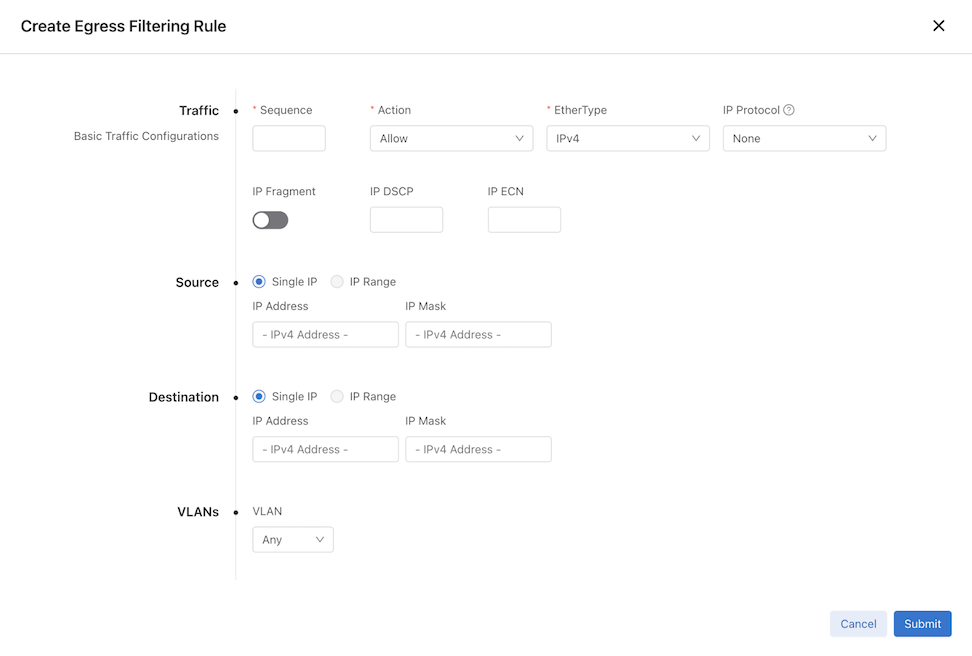Click the Source IP Mask field
Viewport: 972px width, 656px height.
point(478,335)
